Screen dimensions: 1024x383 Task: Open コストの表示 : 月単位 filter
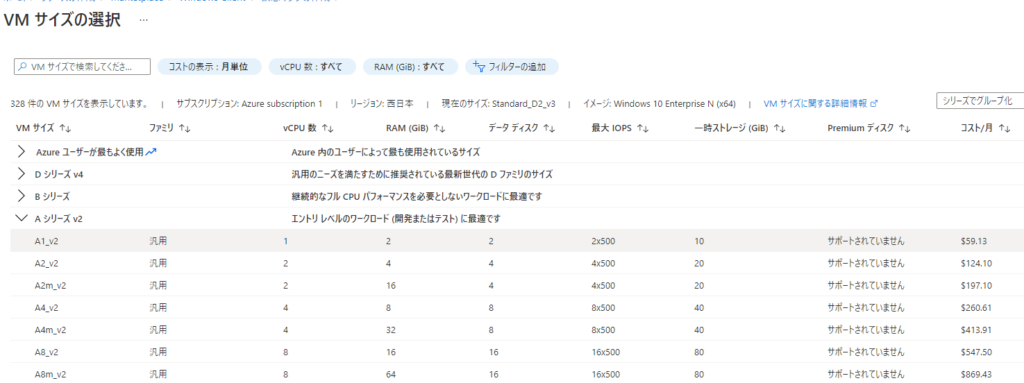click(210, 67)
